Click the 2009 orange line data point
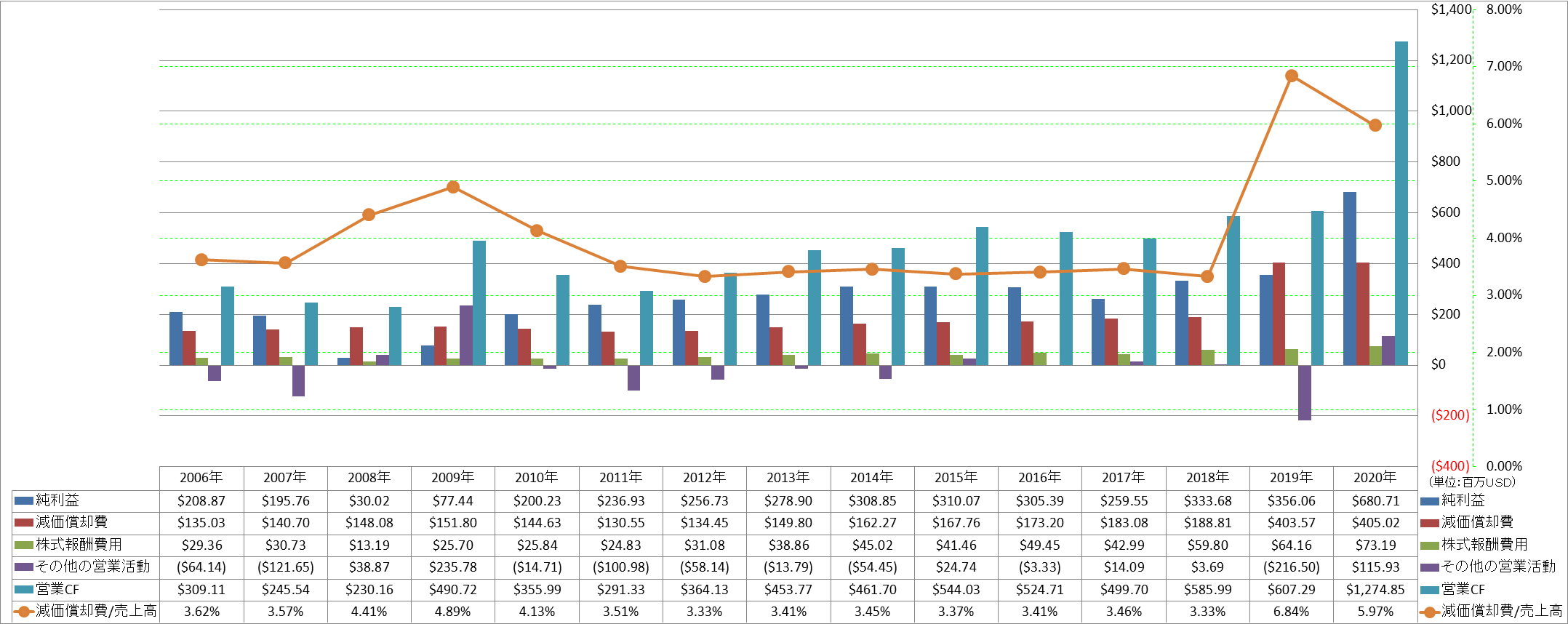The image size is (1568, 624). (453, 187)
